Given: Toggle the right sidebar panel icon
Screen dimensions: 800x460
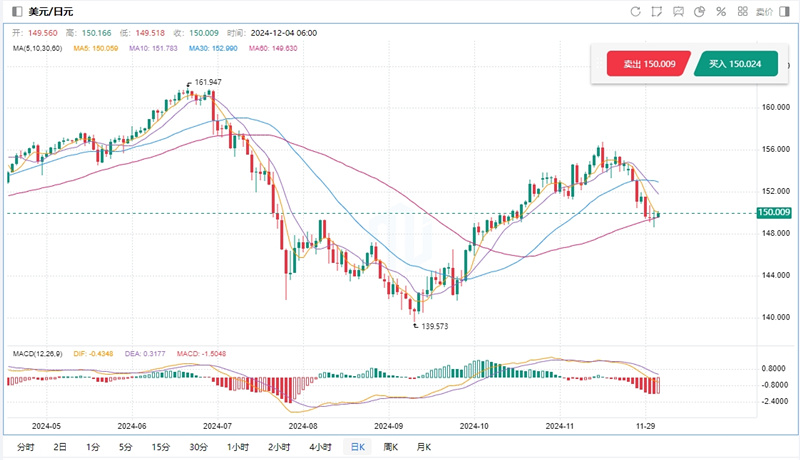Looking at the screenshot, I should (785, 12).
